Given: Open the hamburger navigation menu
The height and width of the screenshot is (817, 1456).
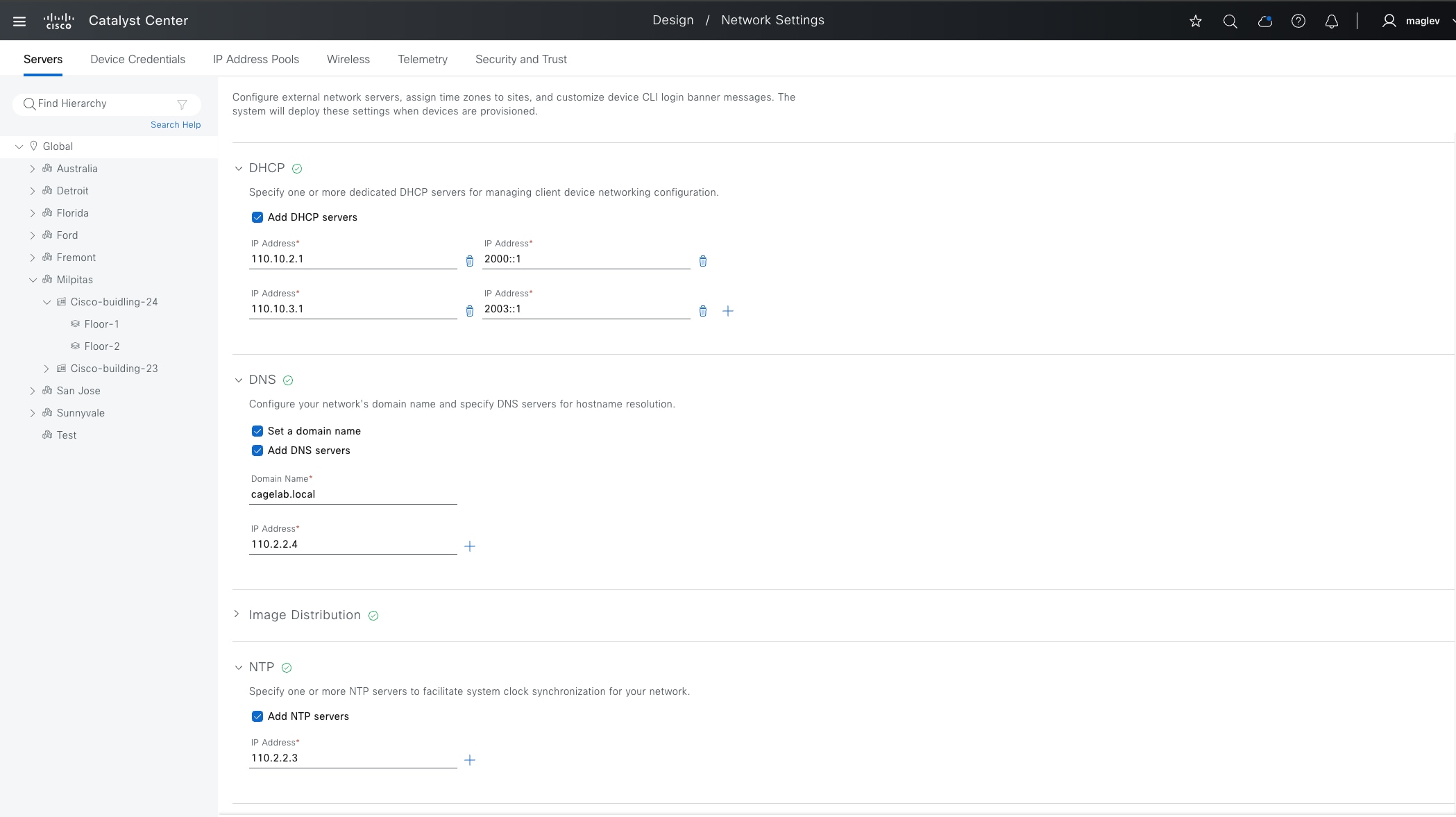Looking at the screenshot, I should pos(19,22).
